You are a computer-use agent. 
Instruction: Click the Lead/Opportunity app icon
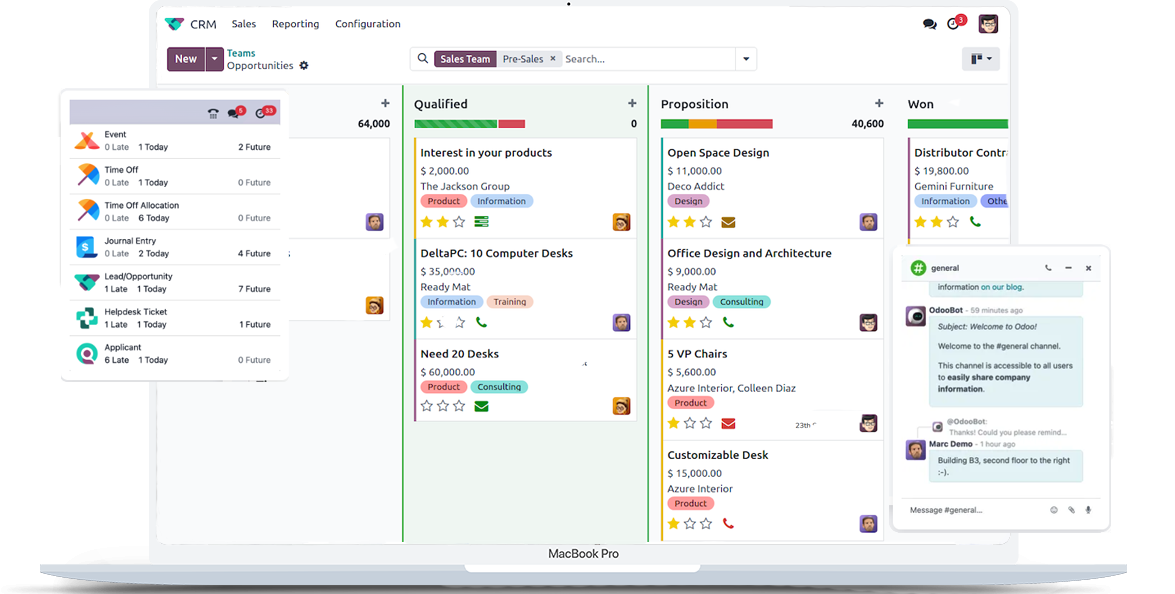tap(87, 282)
